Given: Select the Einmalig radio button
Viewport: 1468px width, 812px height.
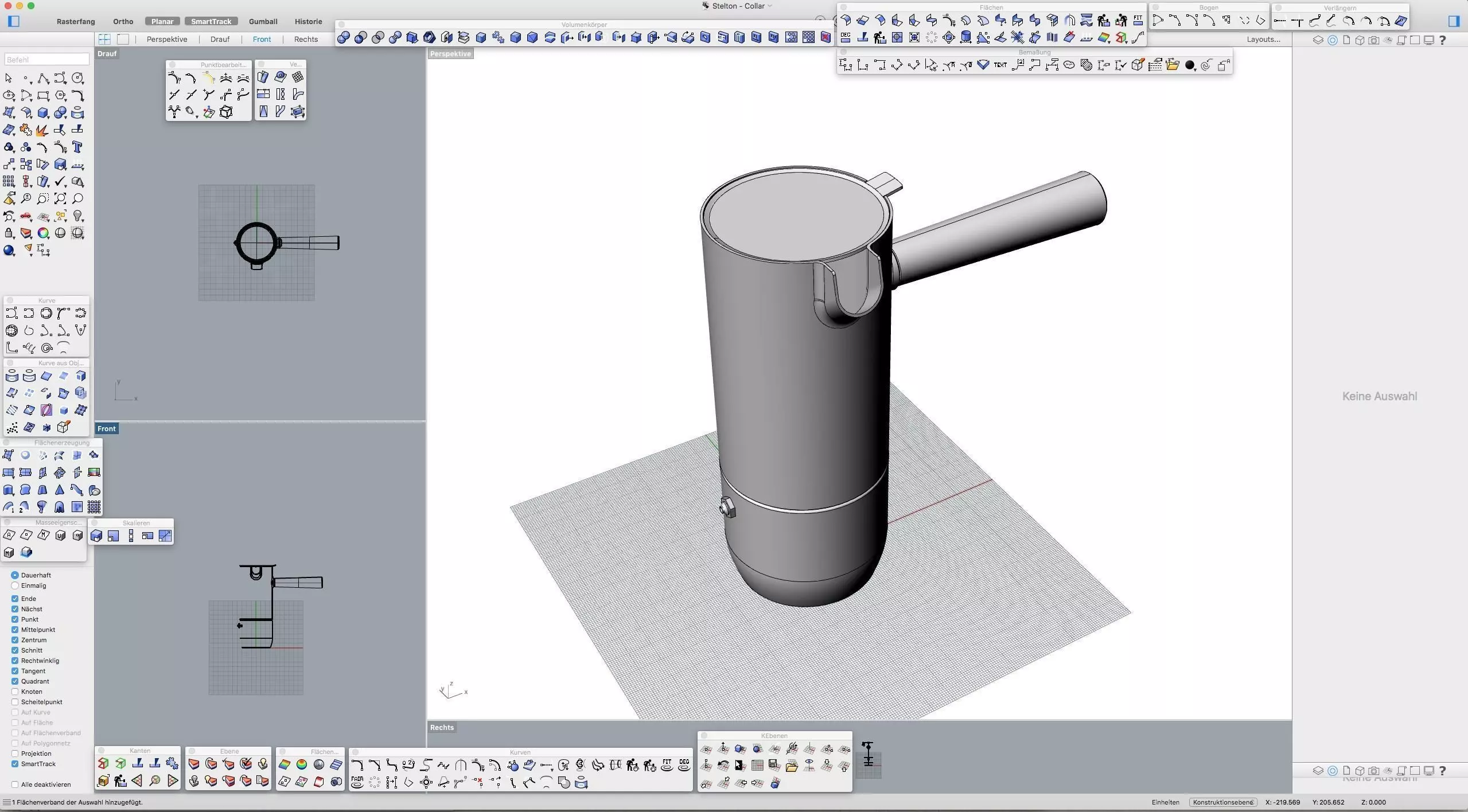Looking at the screenshot, I should pos(15,585).
